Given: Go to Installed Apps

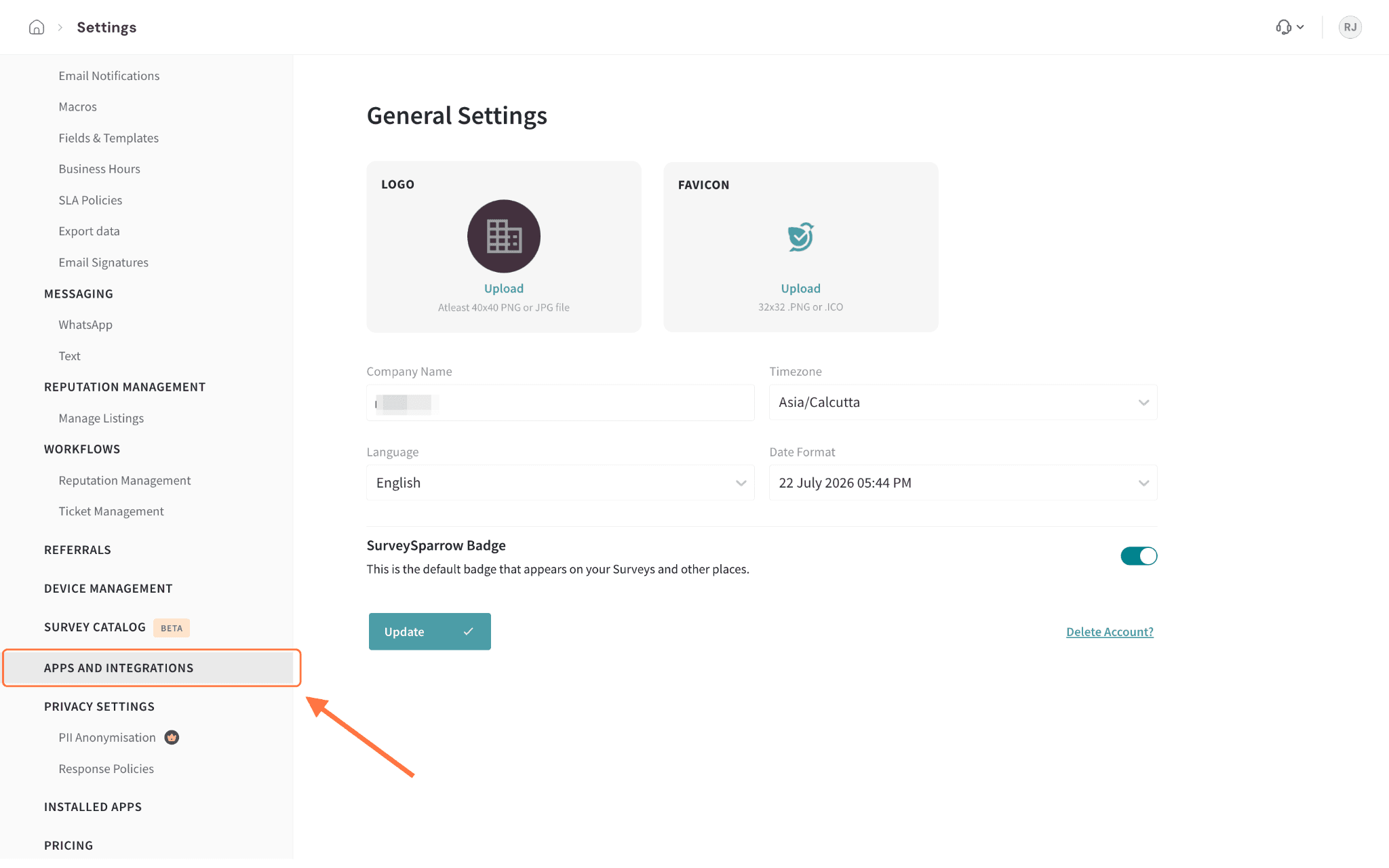Looking at the screenshot, I should tap(93, 807).
